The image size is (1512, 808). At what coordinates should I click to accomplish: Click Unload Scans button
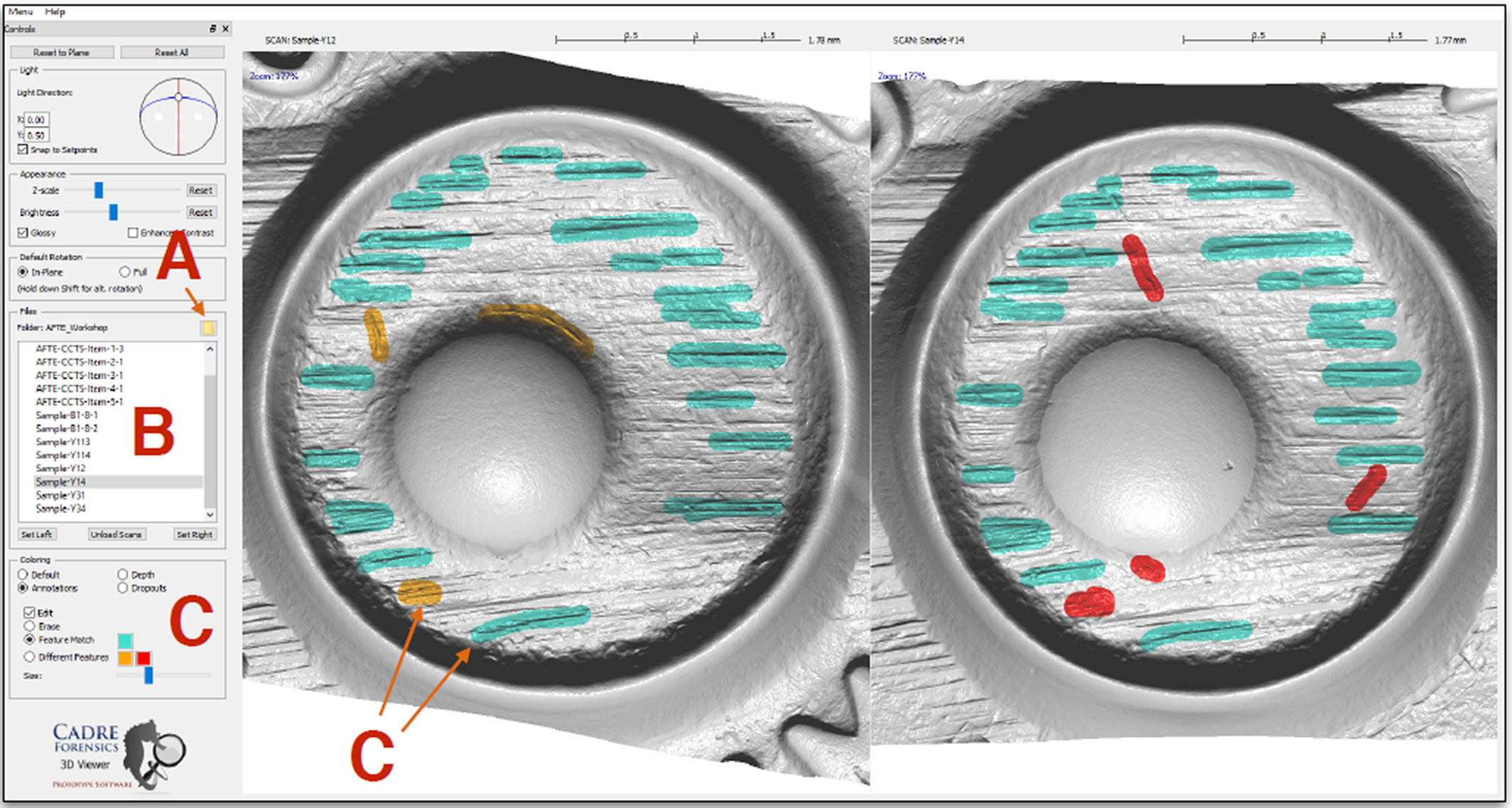117,534
